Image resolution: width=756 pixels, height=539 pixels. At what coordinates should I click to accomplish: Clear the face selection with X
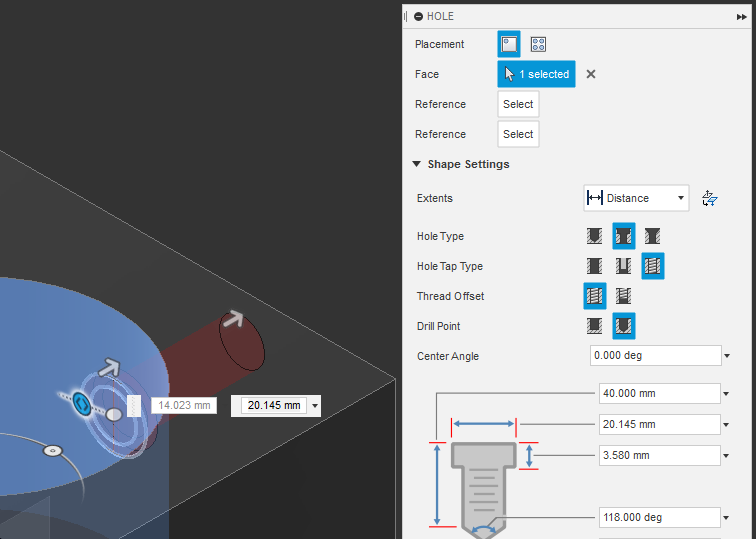591,74
